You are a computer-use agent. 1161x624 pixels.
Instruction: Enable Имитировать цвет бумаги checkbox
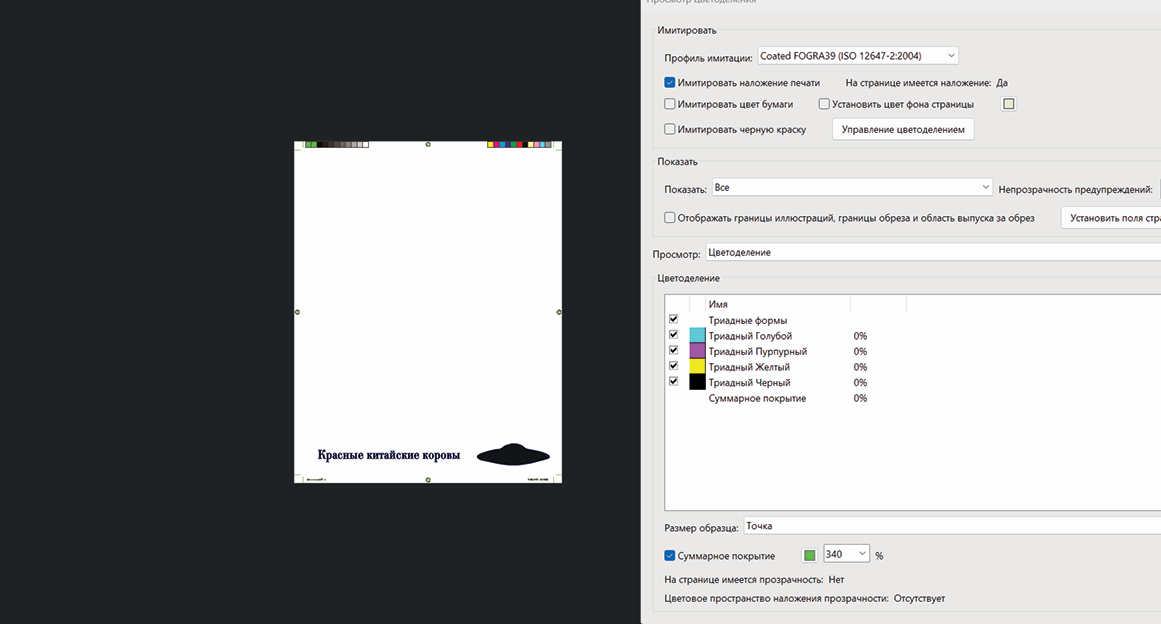click(669, 104)
